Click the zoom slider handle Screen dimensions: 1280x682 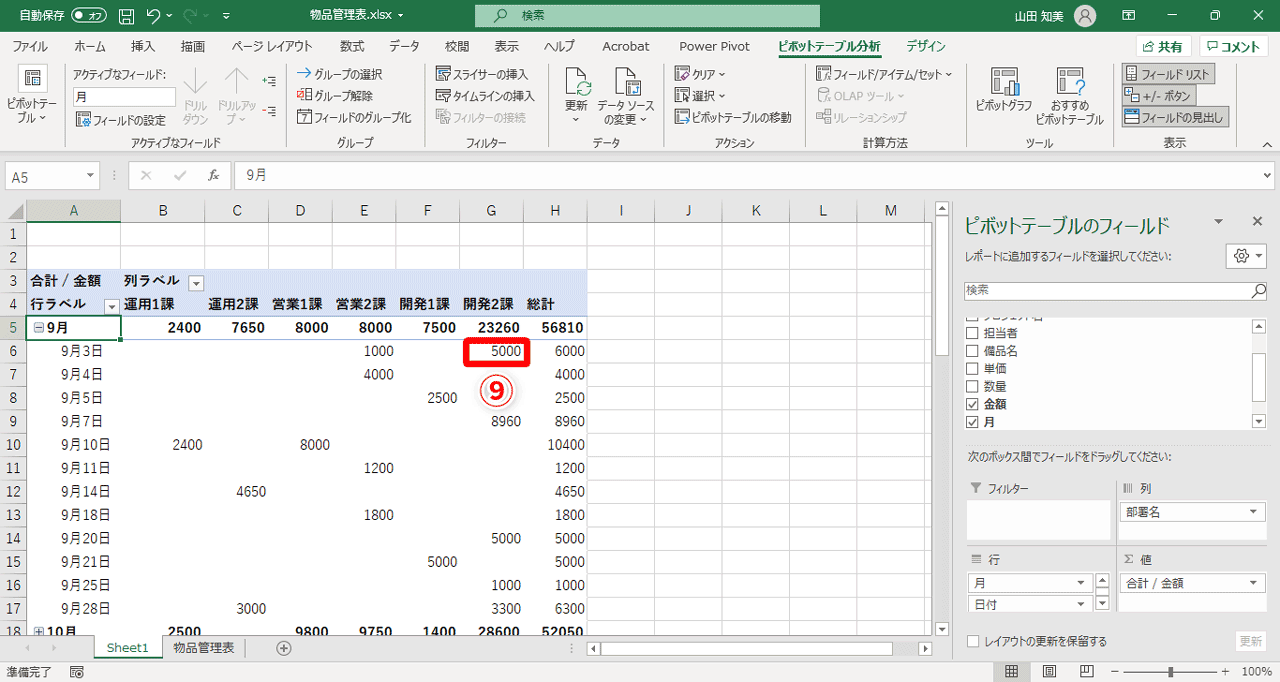1170,672
